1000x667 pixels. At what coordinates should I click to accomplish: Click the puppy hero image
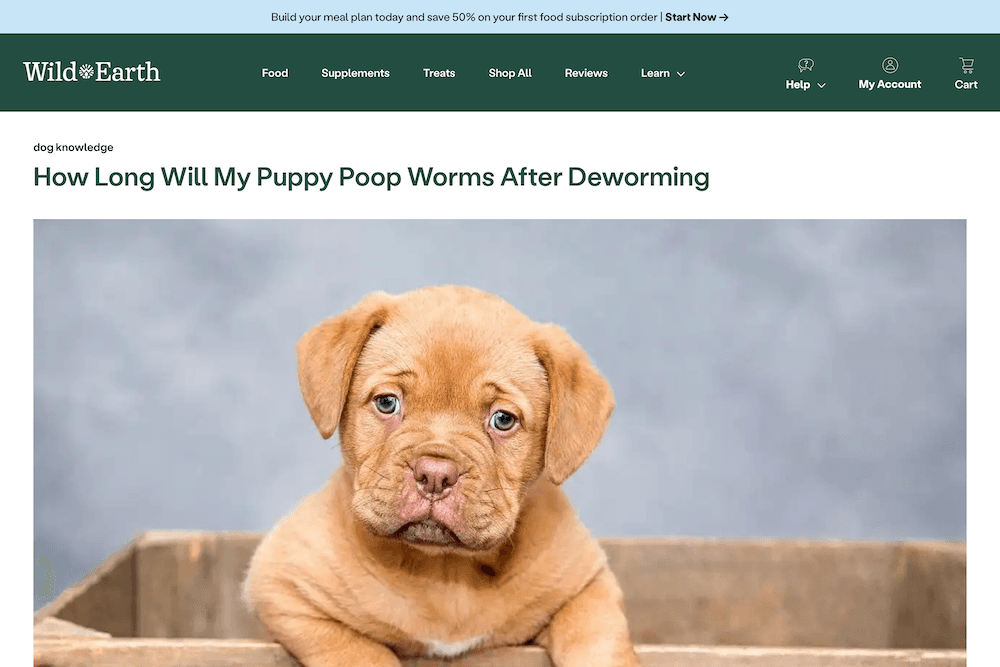500,443
